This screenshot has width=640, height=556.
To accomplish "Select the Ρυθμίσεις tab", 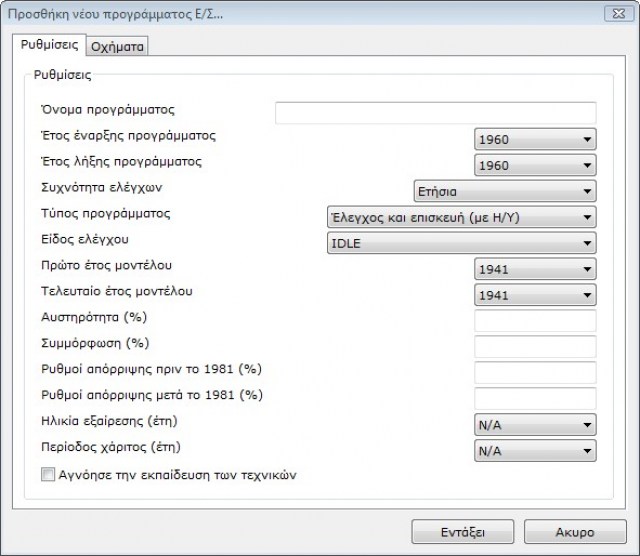I will click(49, 46).
